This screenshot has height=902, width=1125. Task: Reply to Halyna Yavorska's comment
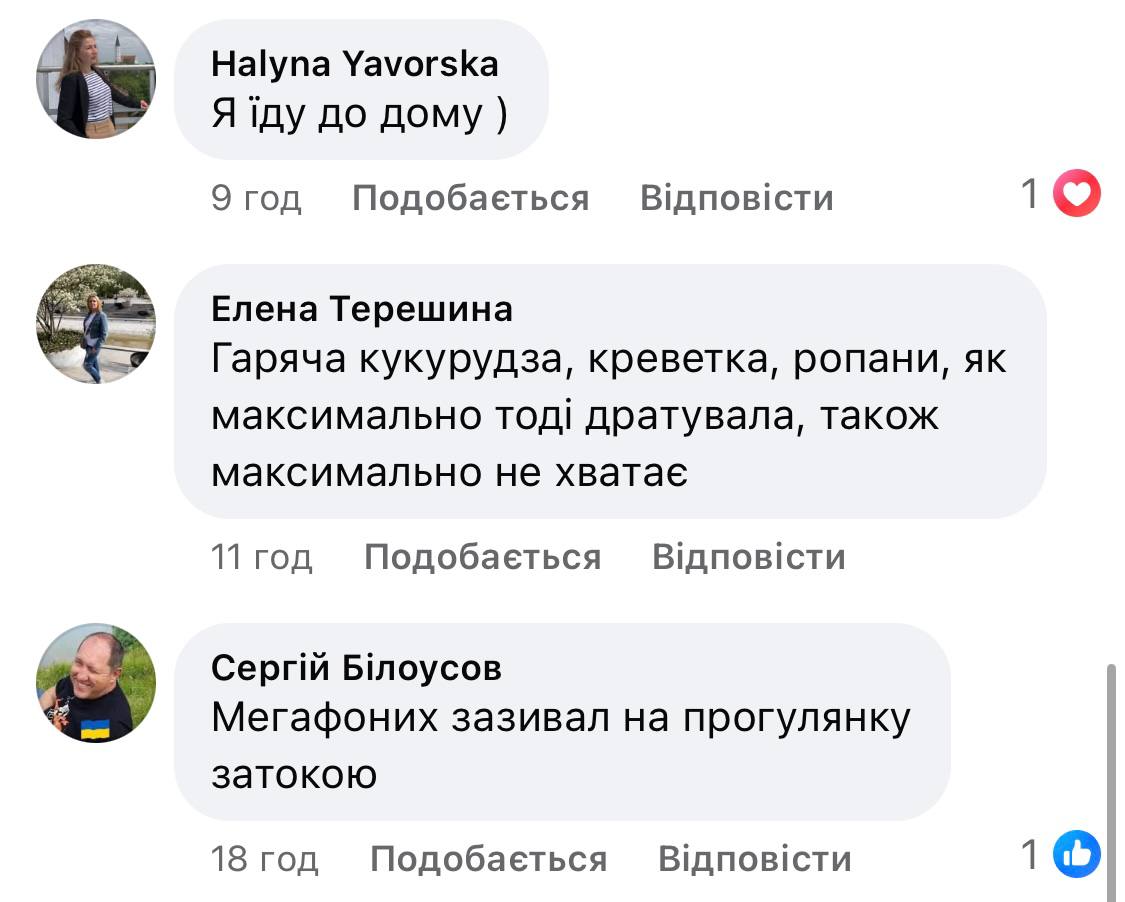(x=736, y=198)
